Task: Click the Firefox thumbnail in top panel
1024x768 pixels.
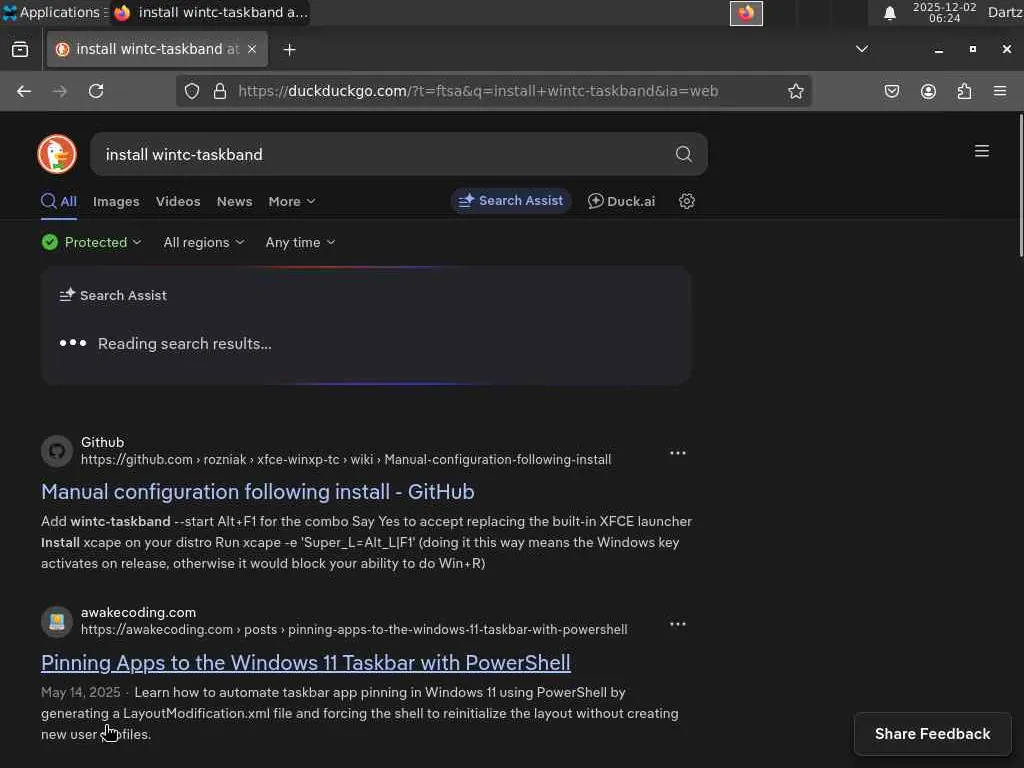Action: pyautogui.click(x=746, y=13)
